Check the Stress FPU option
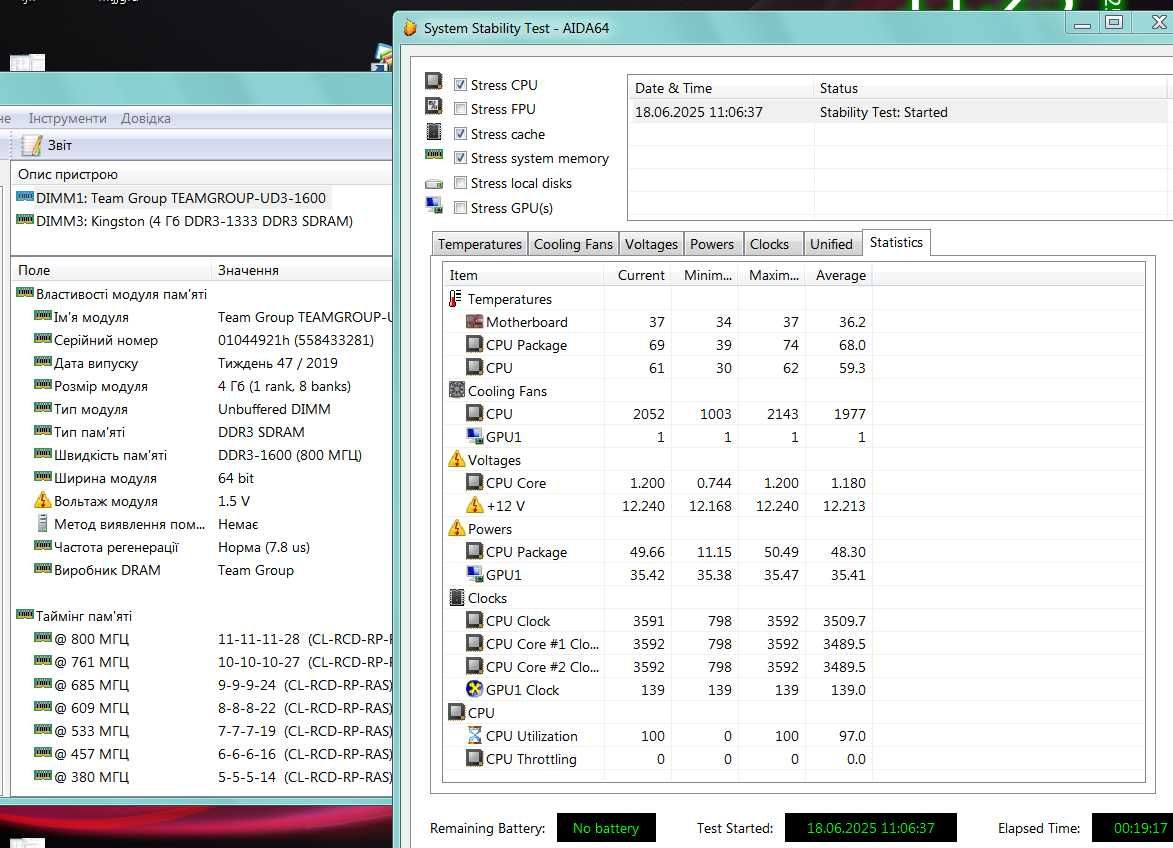Screen dimensions: 1173x848 (x=461, y=109)
